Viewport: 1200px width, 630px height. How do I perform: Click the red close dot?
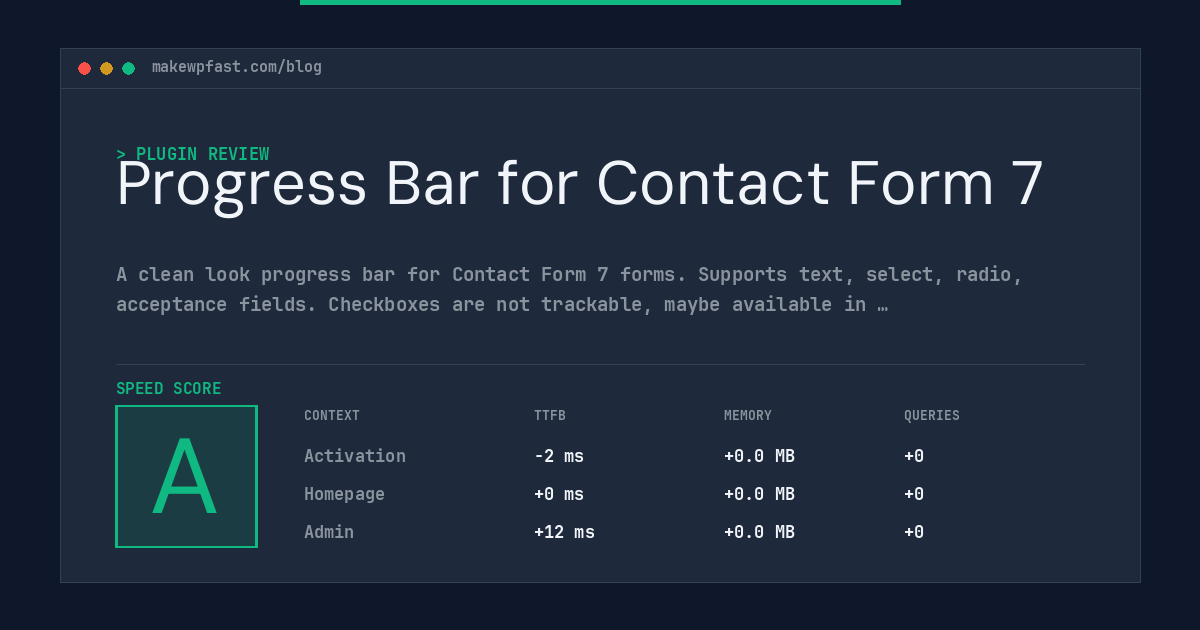84,68
